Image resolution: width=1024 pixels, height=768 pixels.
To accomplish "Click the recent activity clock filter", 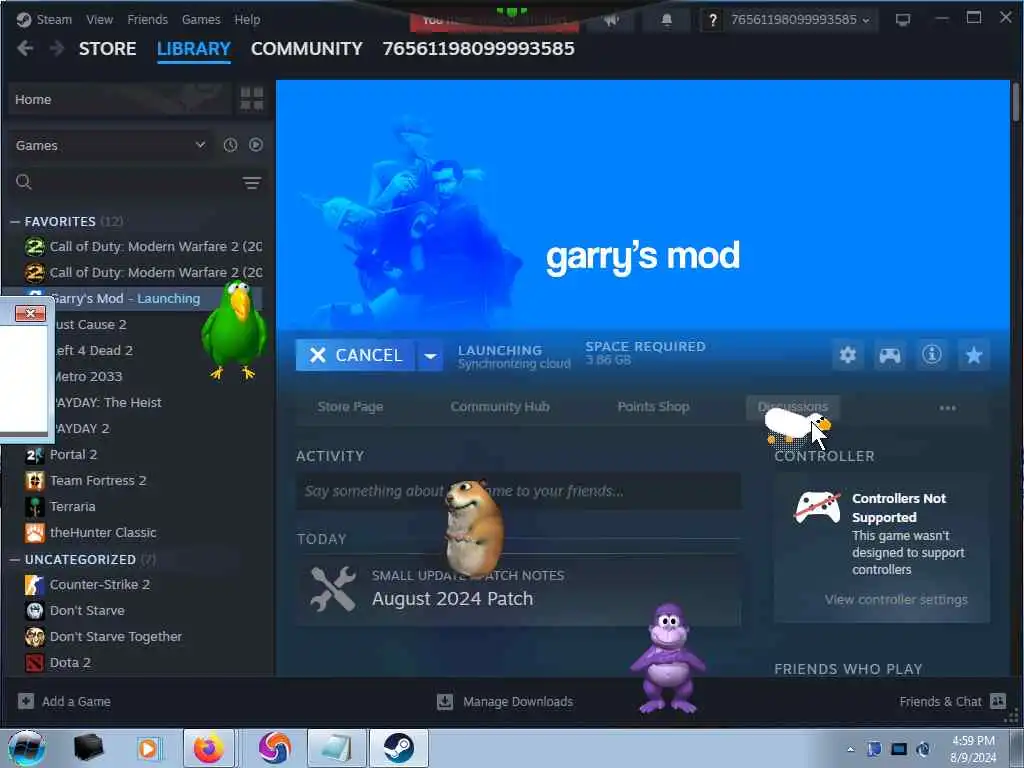I will tap(231, 145).
